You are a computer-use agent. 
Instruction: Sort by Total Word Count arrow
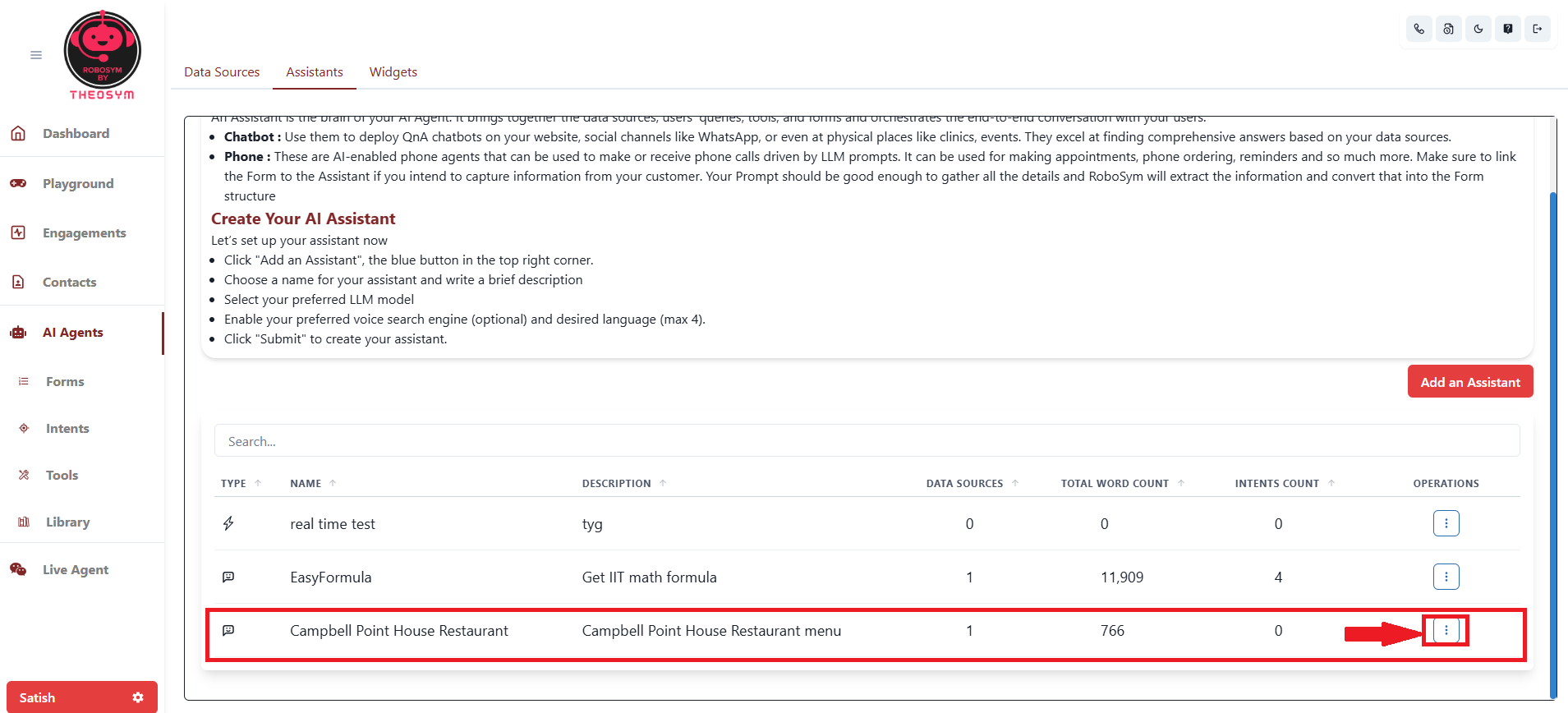click(1181, 483)
